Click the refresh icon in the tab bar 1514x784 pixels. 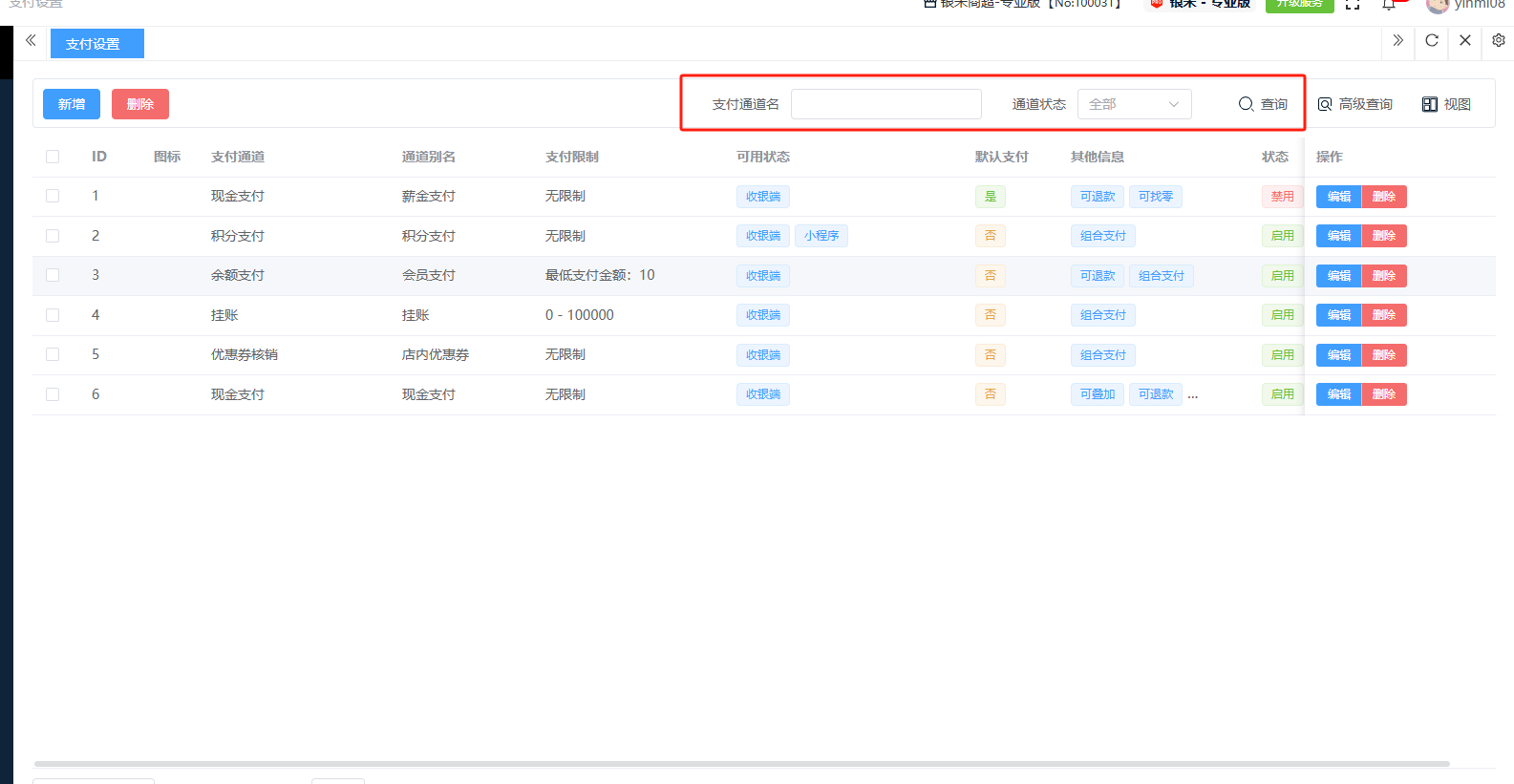1431,40
